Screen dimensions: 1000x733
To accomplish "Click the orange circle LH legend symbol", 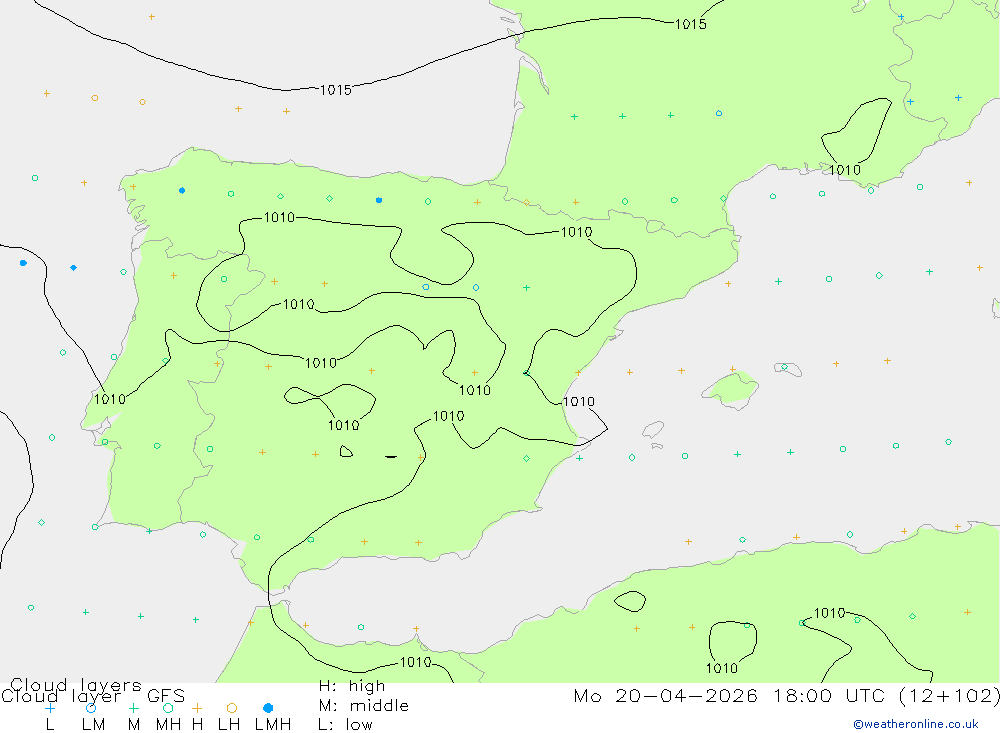I will (232, 708).
